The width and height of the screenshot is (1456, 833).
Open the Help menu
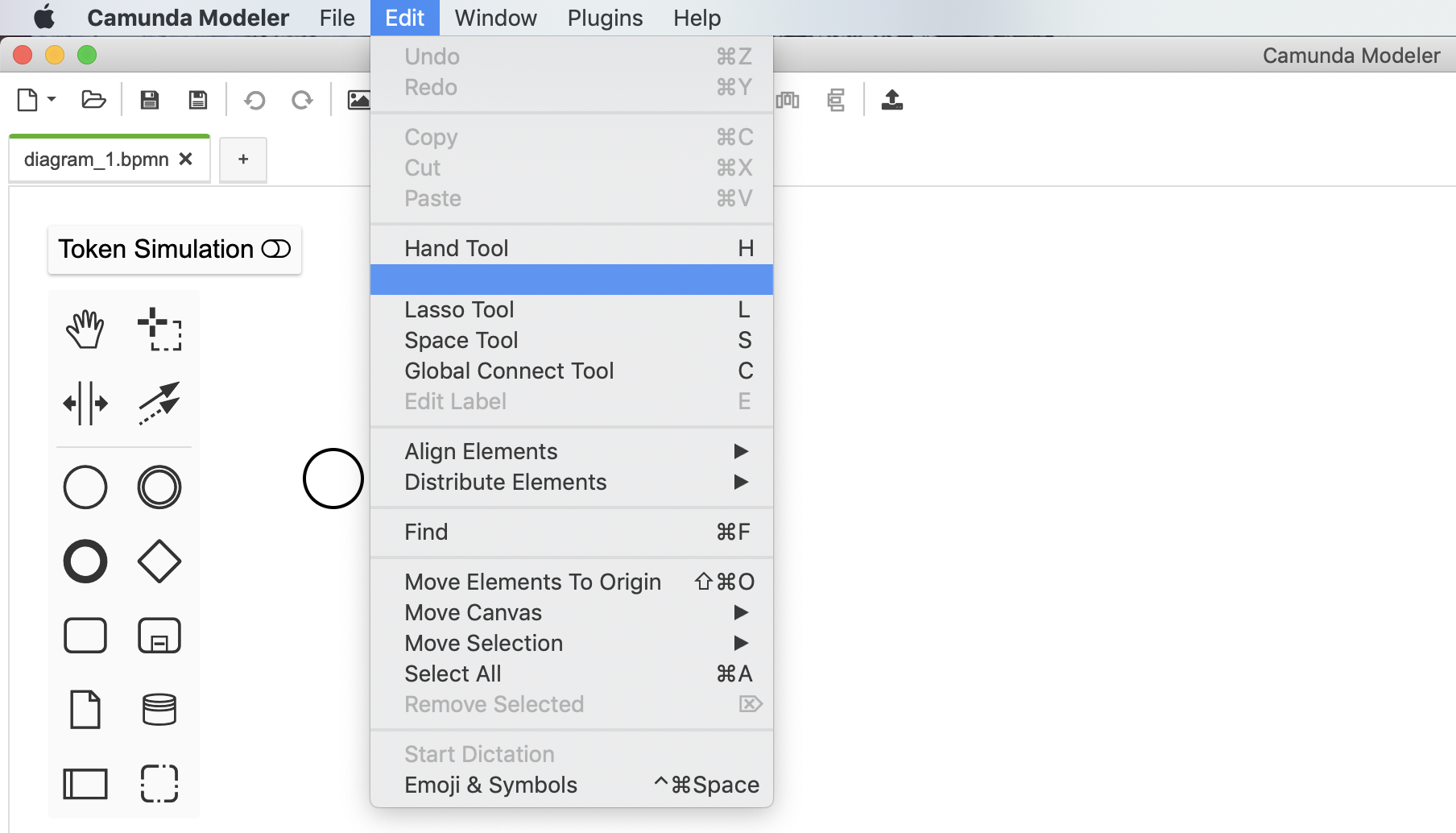[697, 18]
